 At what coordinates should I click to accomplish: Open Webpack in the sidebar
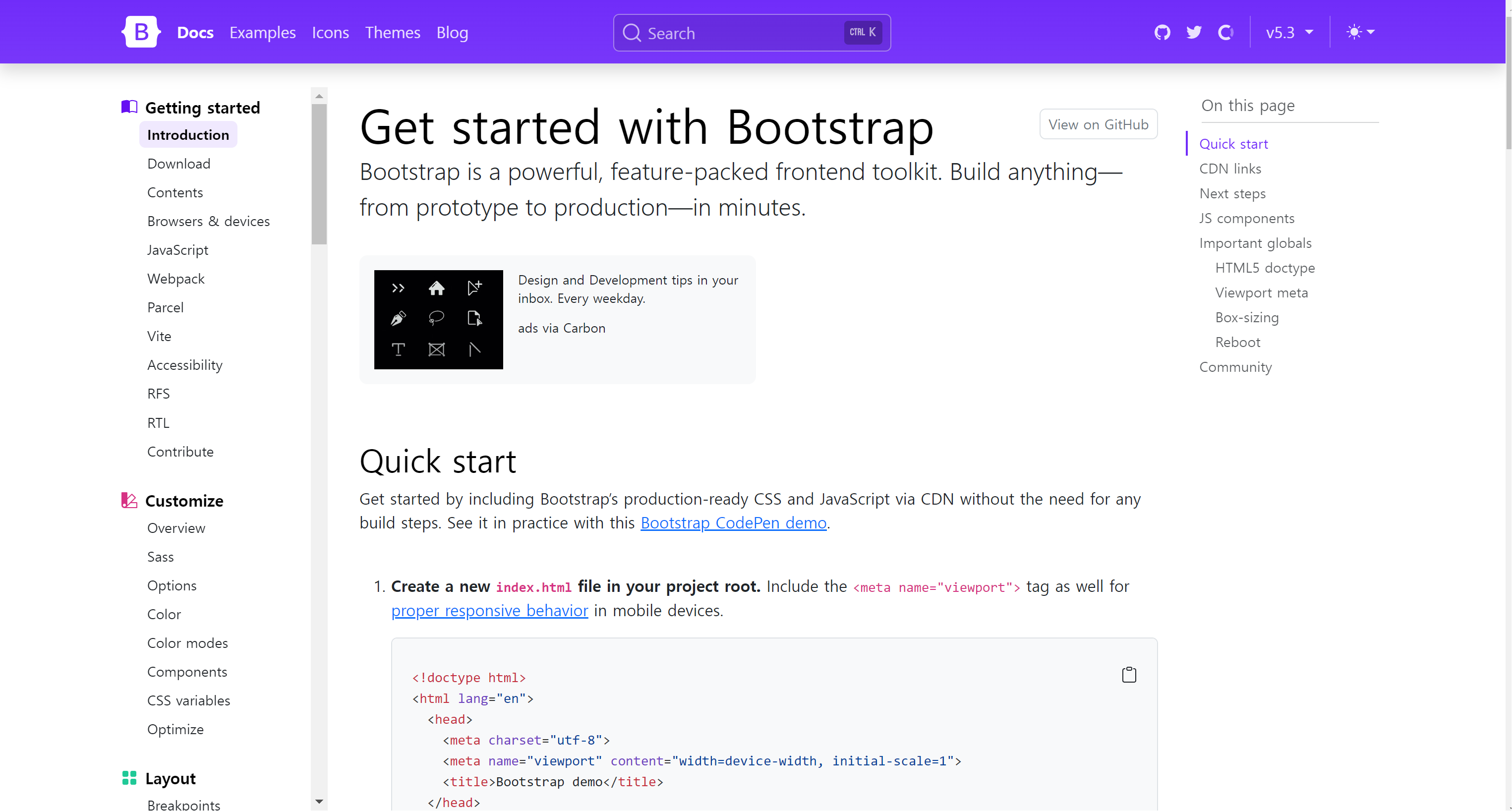175,278
